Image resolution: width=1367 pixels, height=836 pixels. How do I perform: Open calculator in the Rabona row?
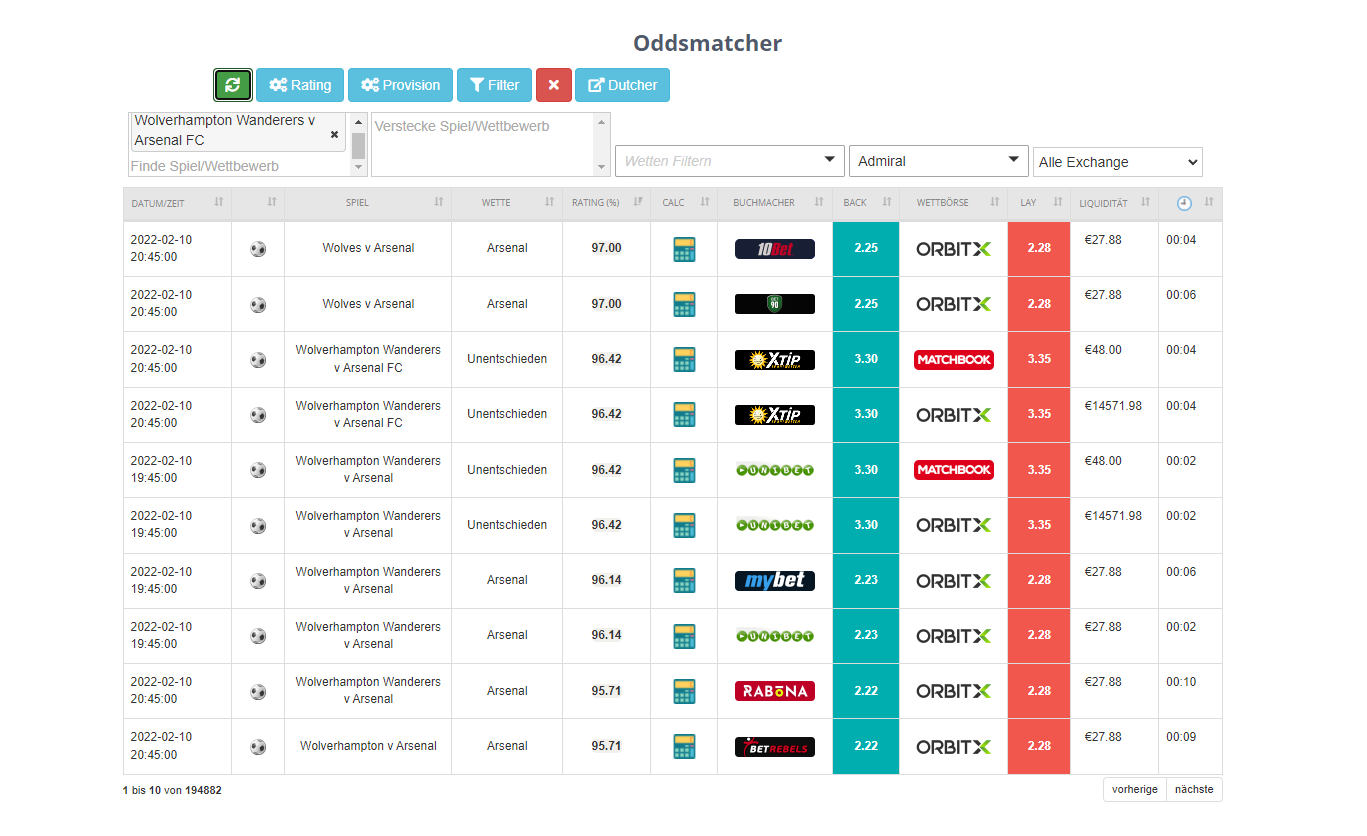pyautogui.click(x=684, y=692)
